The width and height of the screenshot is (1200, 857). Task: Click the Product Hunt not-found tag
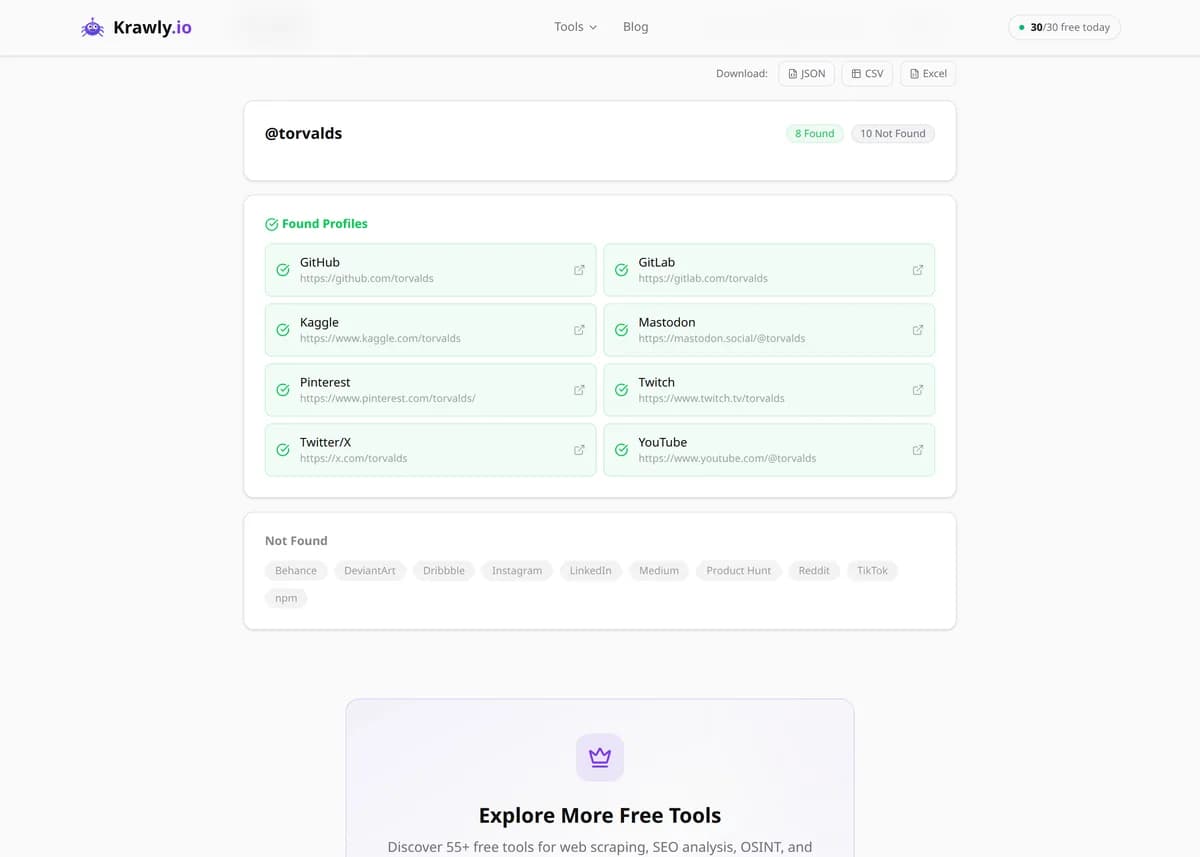(x=739, y=570)
